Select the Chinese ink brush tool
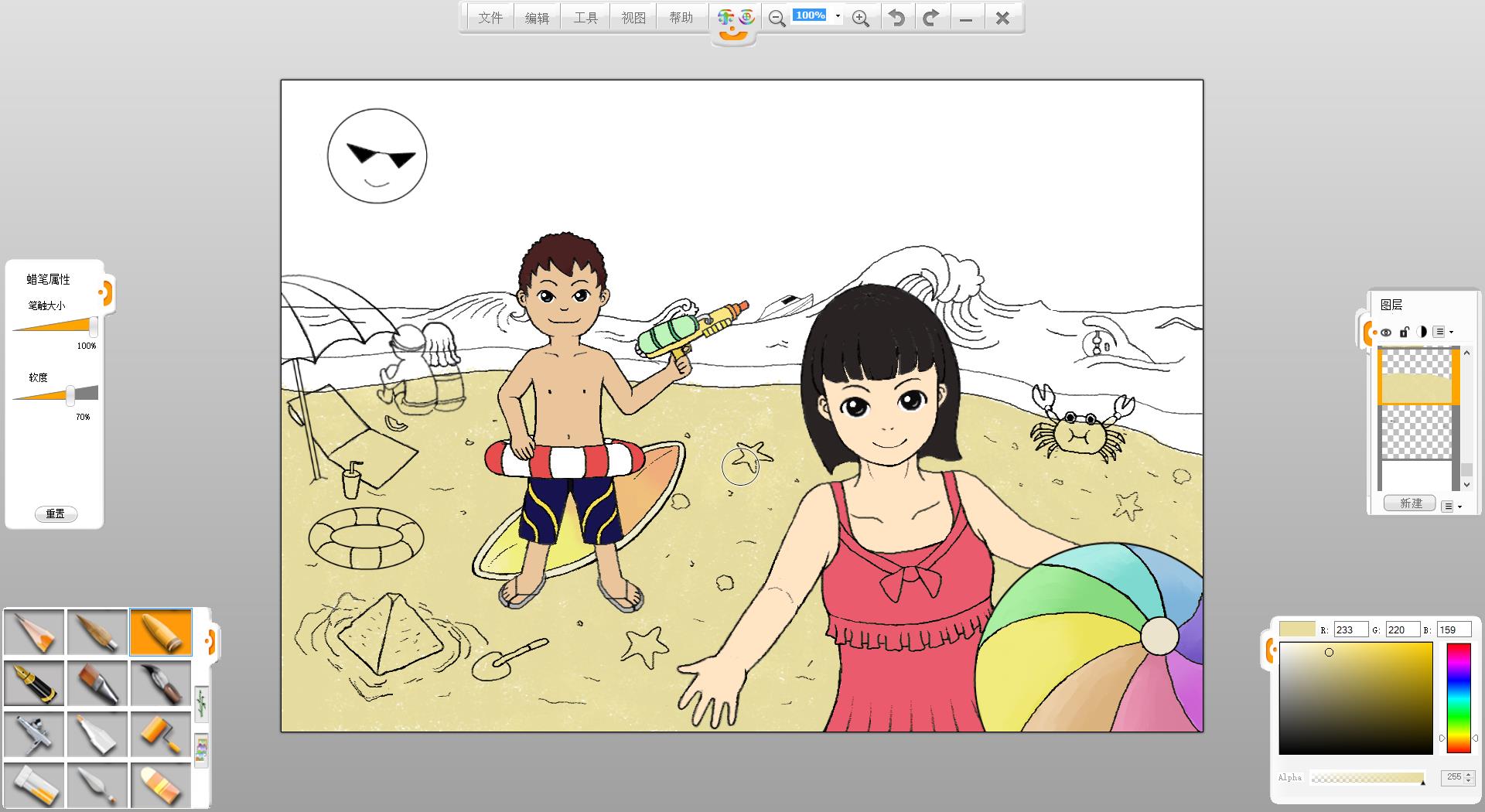 [x=161, y=683]
